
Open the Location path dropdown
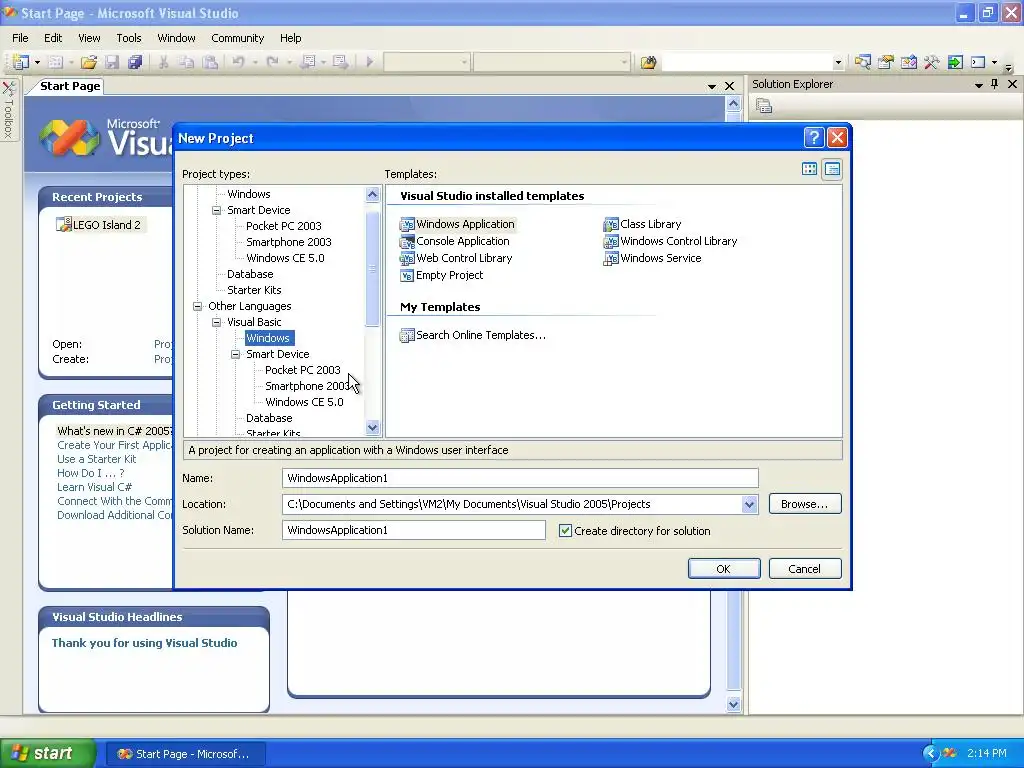[x=749, y=504]
